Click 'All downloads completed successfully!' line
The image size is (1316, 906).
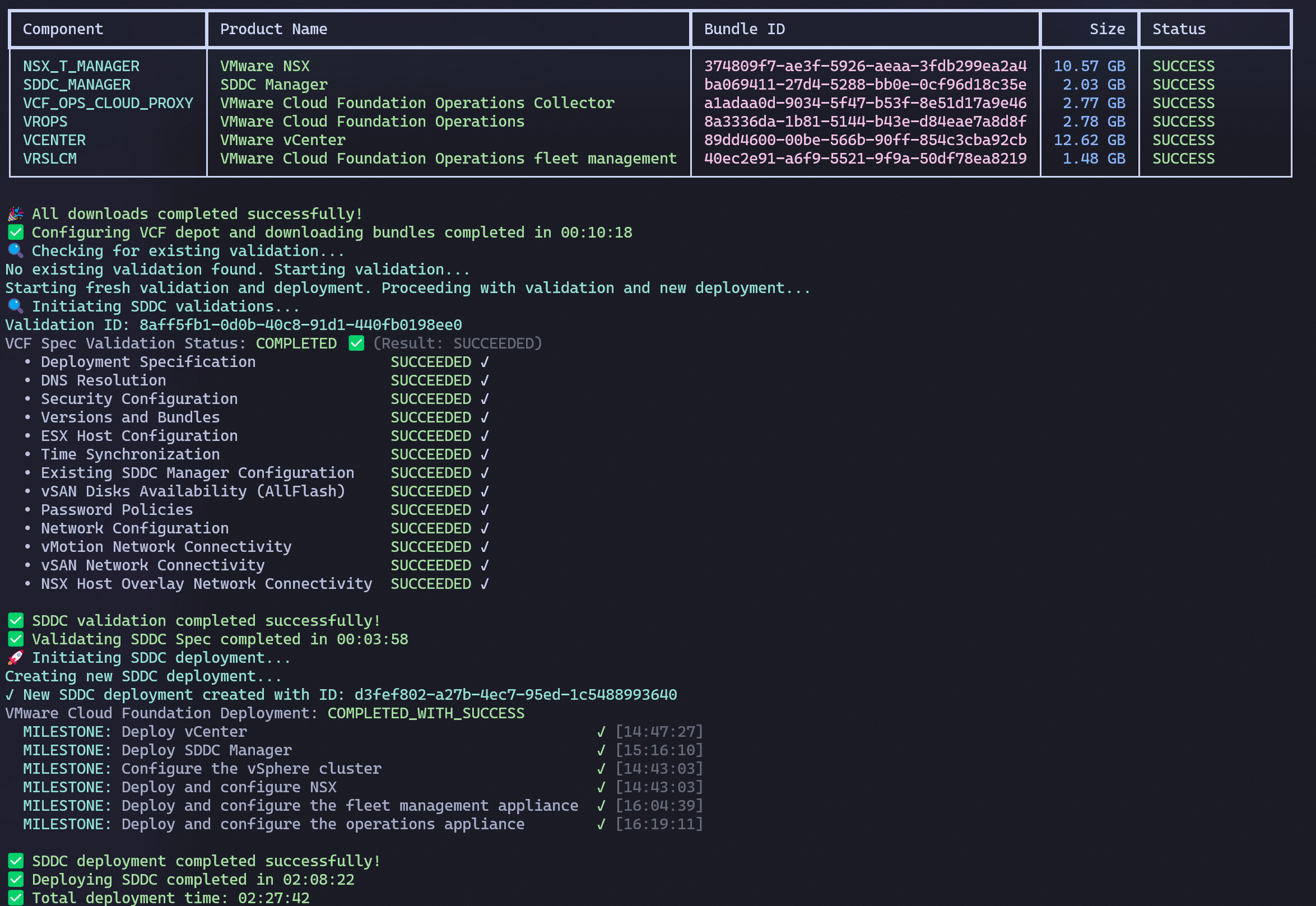click(197, 214)
